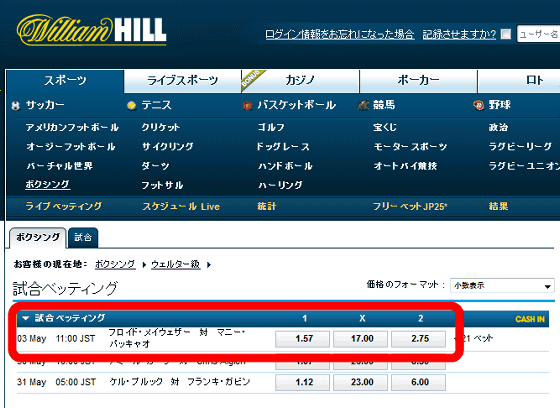Image resolution: width=560 pixels, height=408 pixels.
Task: Select odds 6.00 for フランキ・ガビン
Action: pos(419,382)
